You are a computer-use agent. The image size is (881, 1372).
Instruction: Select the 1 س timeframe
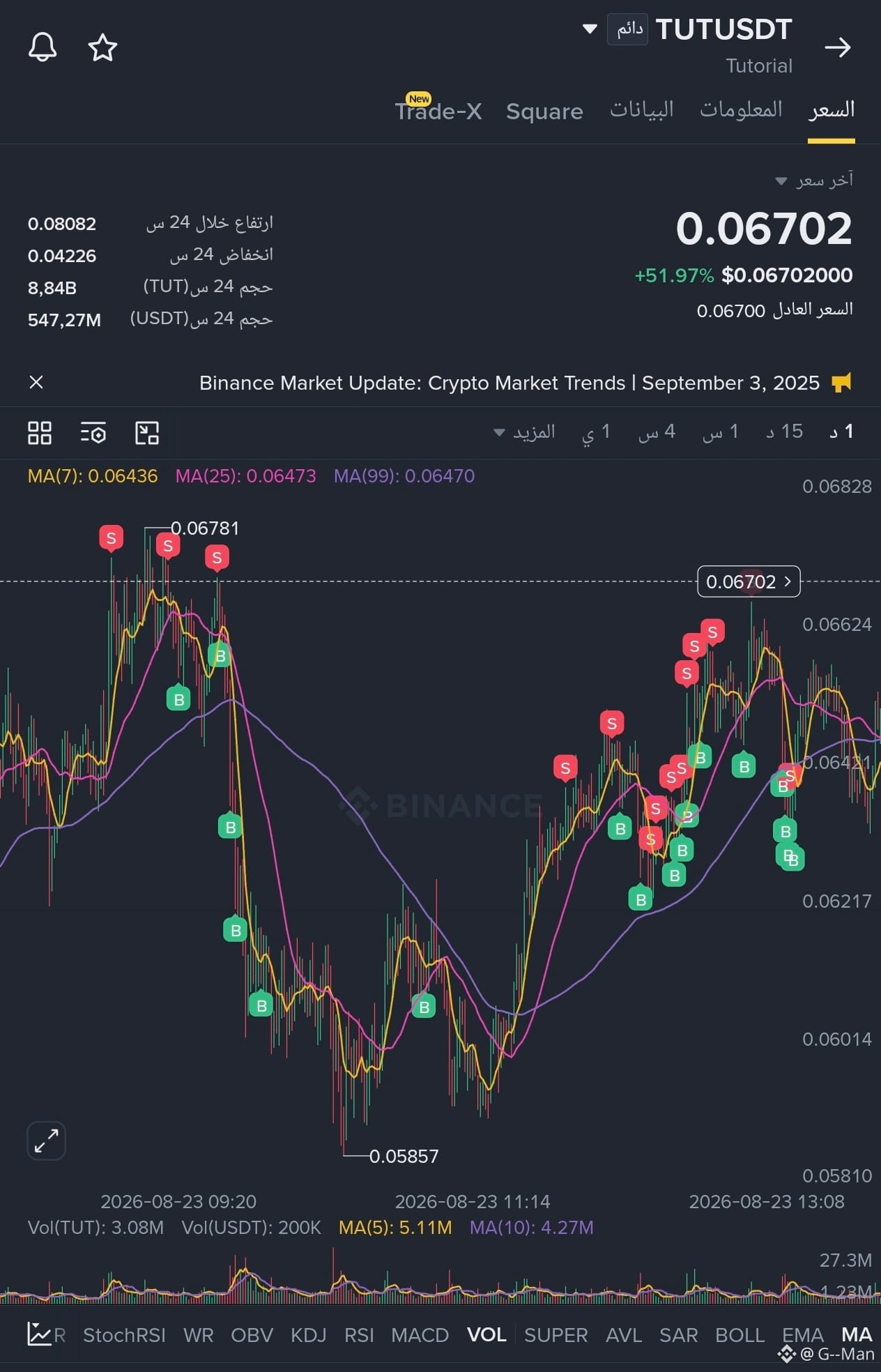point(721,432)
